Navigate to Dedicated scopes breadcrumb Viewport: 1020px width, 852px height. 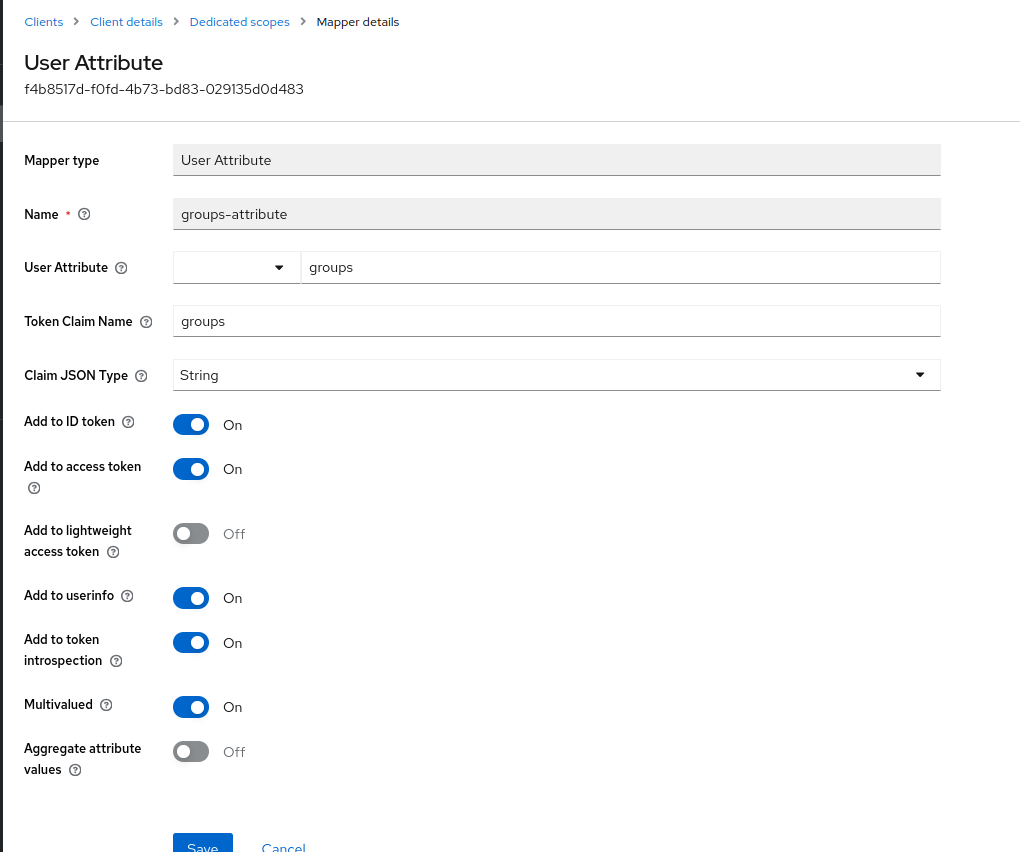tap(239, 21)
